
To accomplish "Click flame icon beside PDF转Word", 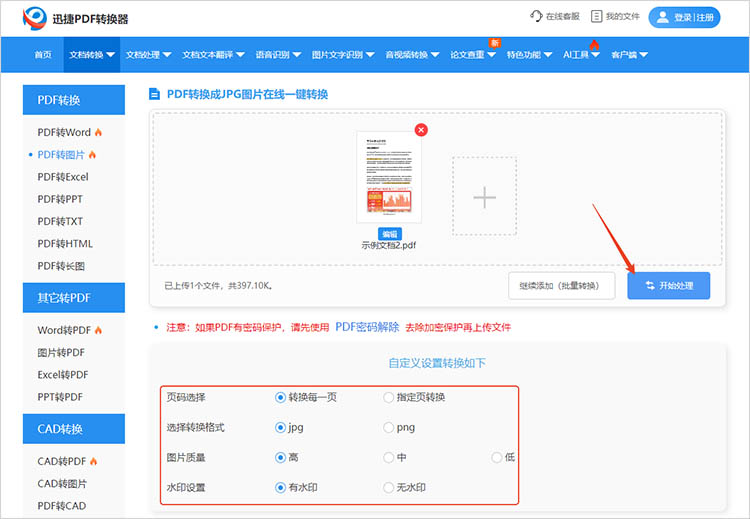I will coord(98,132).
